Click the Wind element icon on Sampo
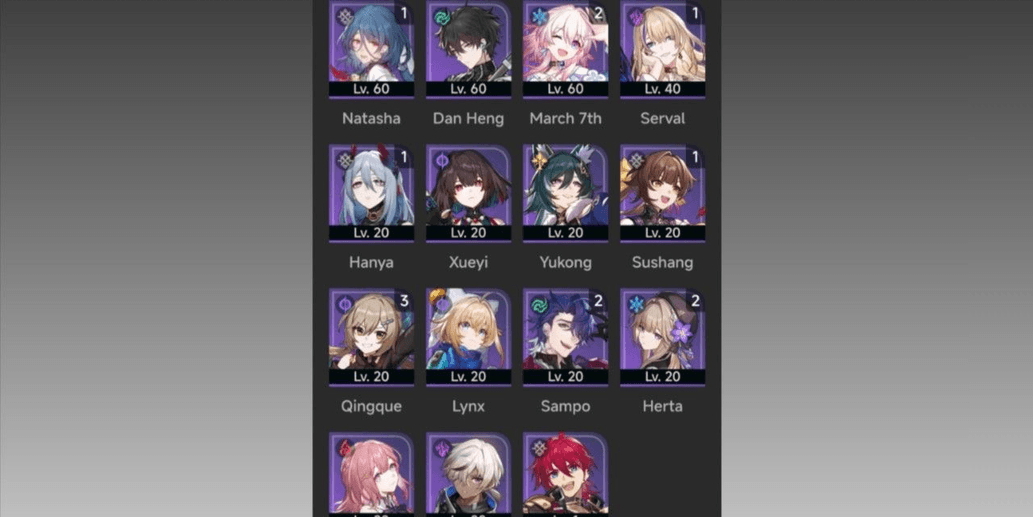 tap(540, 305)
